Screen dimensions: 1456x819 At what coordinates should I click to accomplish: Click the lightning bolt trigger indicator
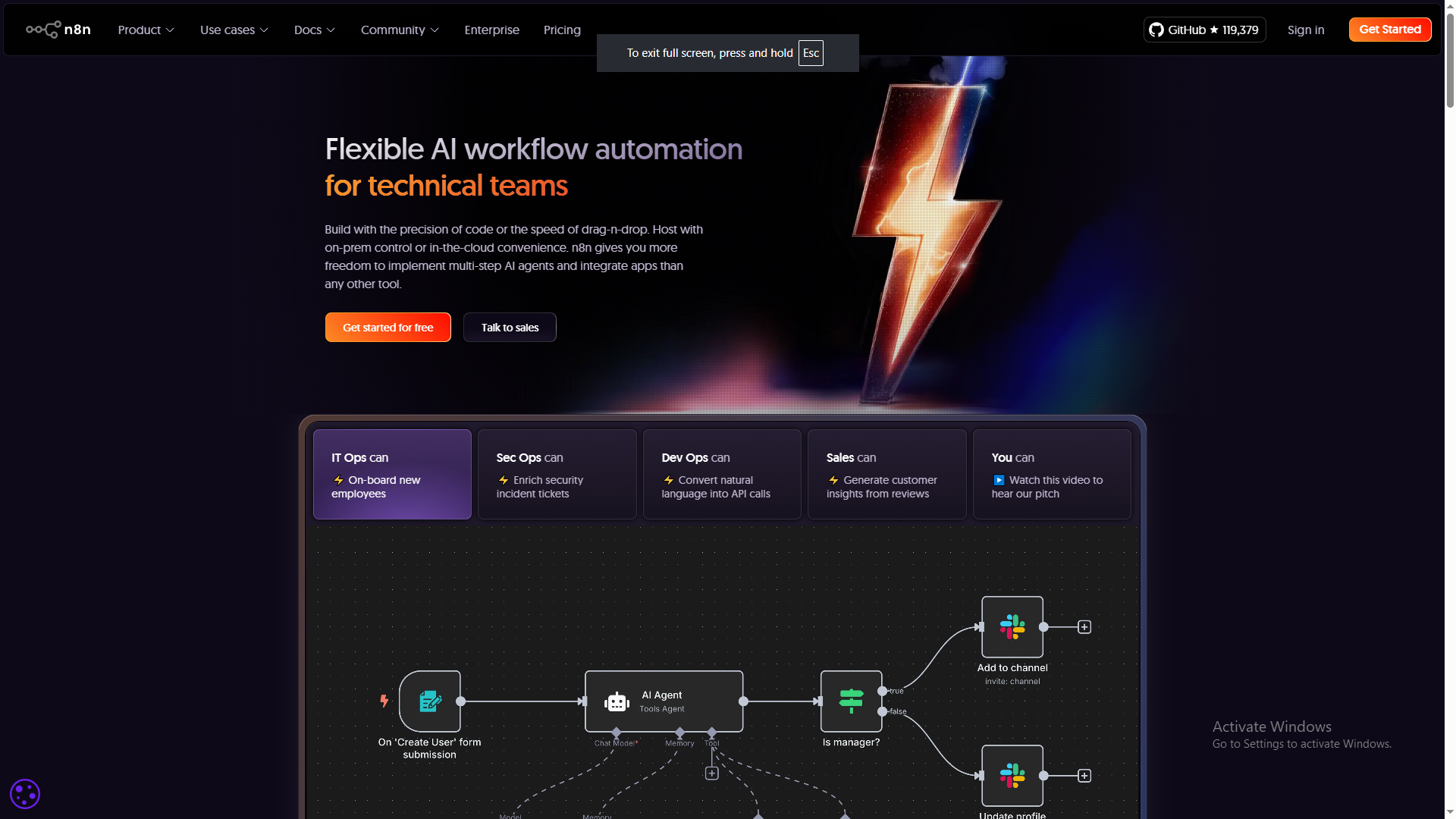pyautogui.click(x=384, y=701)
